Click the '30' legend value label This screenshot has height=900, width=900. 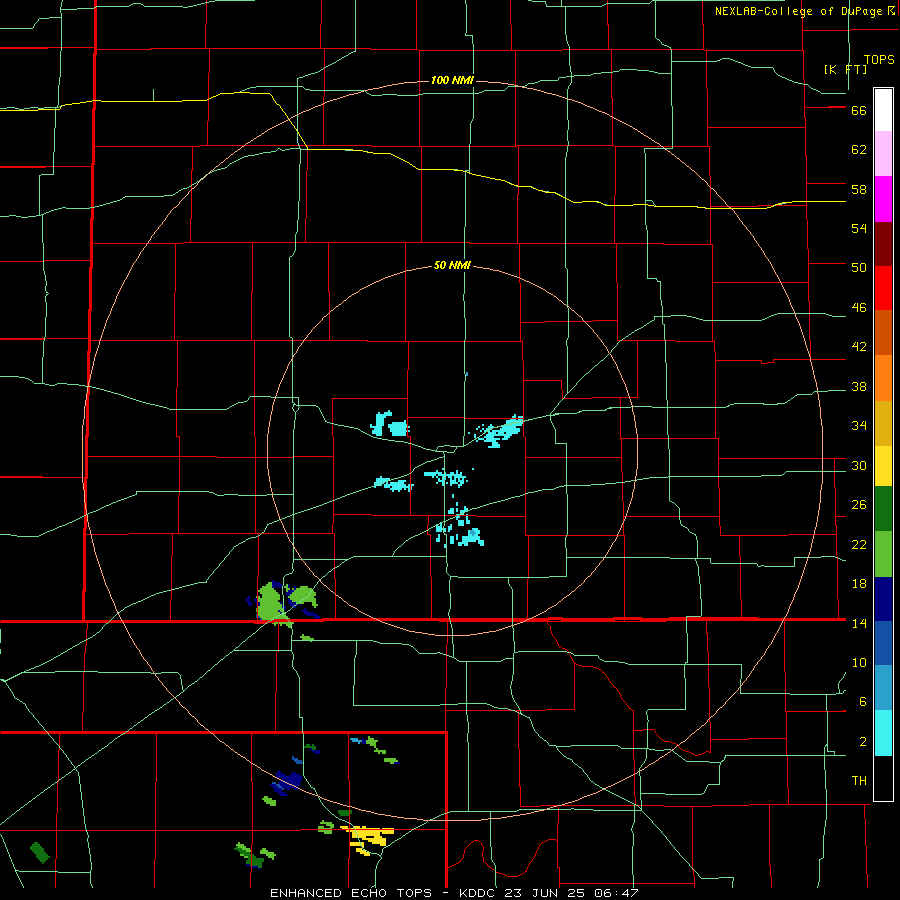[859, 465]
